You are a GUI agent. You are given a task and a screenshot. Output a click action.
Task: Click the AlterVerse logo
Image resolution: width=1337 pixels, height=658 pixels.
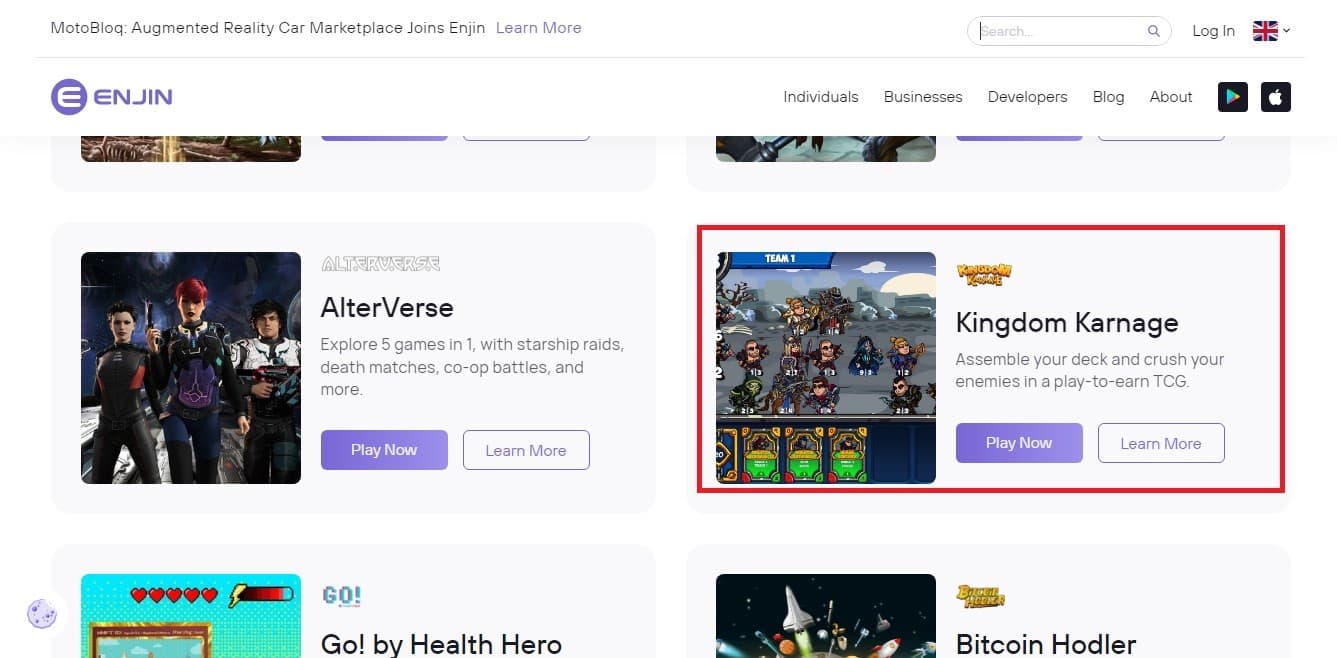[380, 264]
